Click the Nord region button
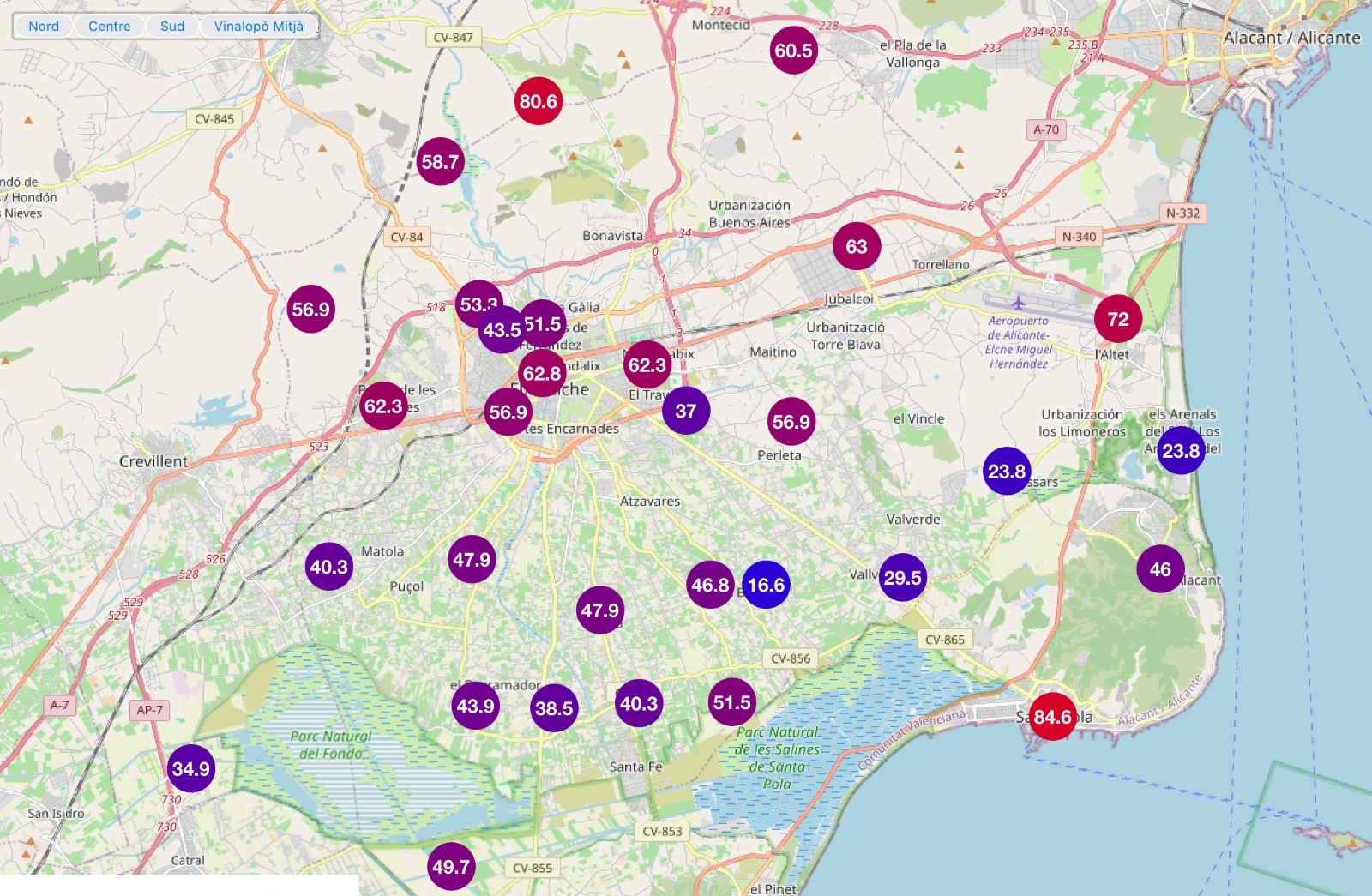The width and height of the screenshot is (1372, 896). pos(44,26)
